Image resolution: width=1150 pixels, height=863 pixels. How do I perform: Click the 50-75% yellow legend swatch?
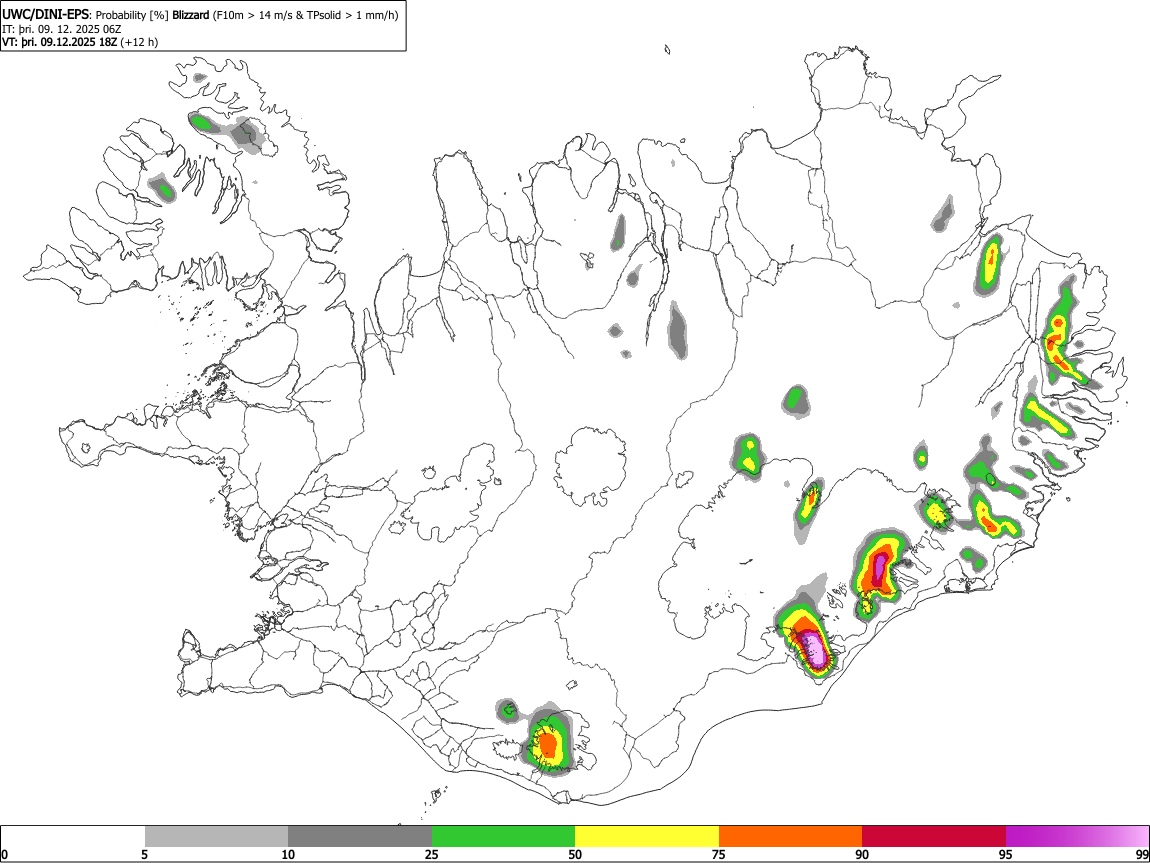click(647, 837)
